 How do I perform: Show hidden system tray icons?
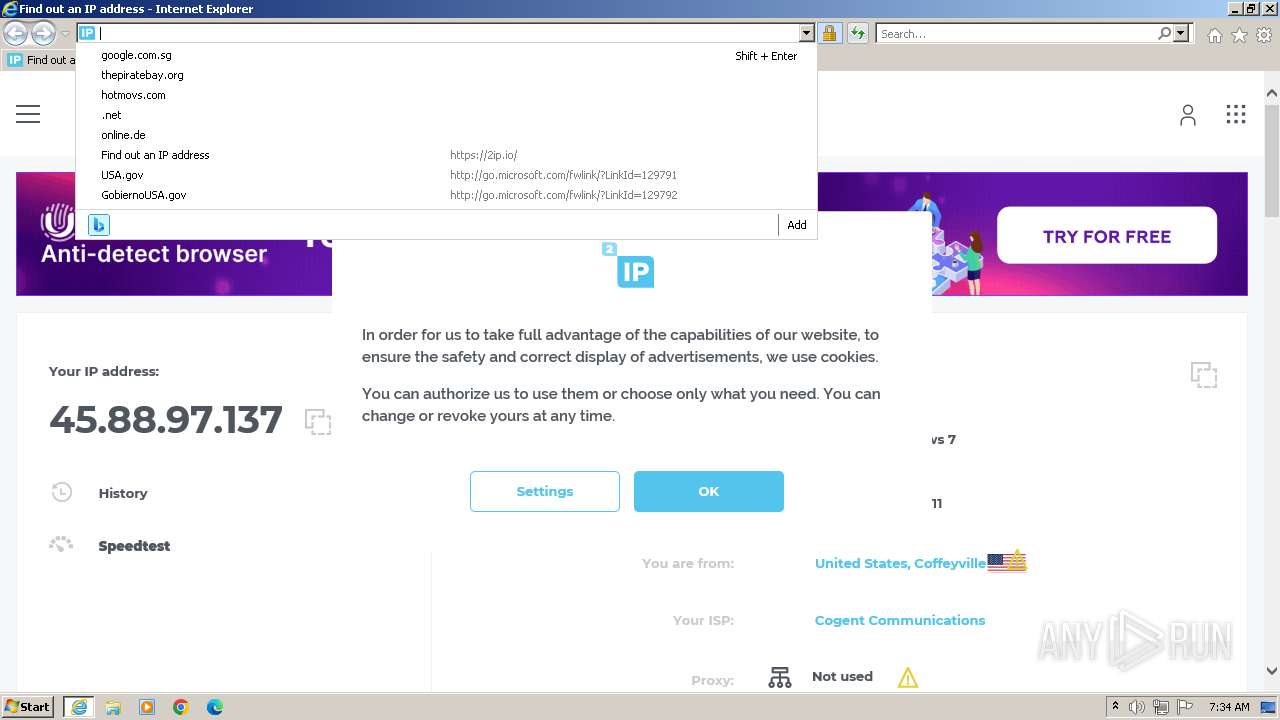1115,707
